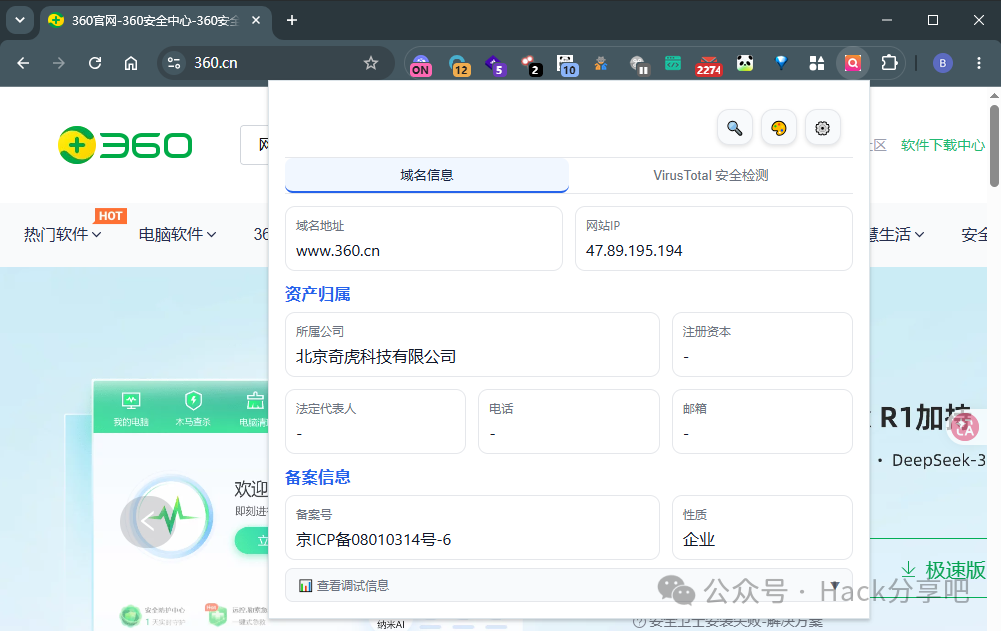Click the 电话 card
Screen dimensions: 1001x631
pos(569,422)
